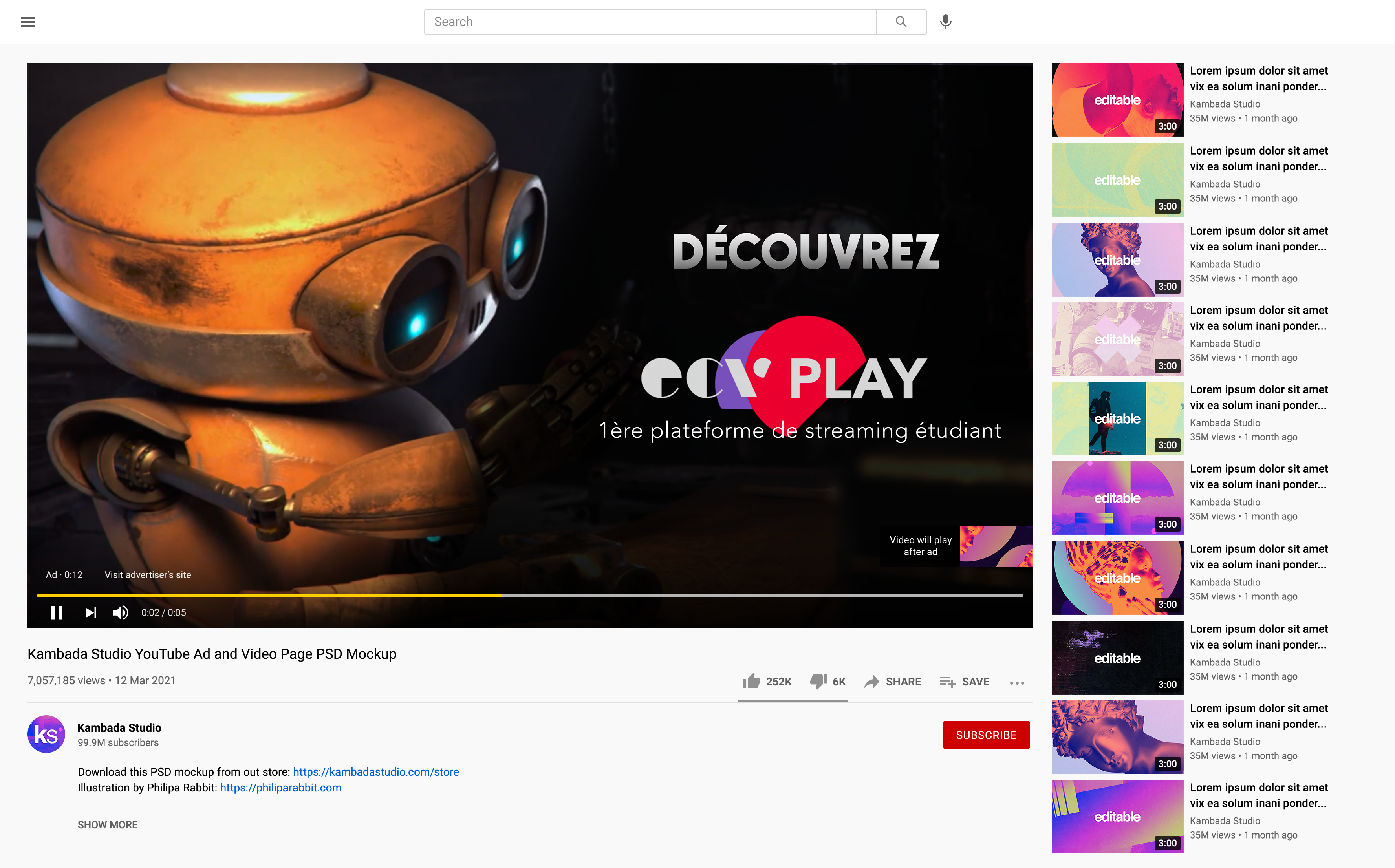Screen dimensions: 1395x868
Task: Like the video with thumbs up
Action: pyautogui.click(x=751, y=682)
